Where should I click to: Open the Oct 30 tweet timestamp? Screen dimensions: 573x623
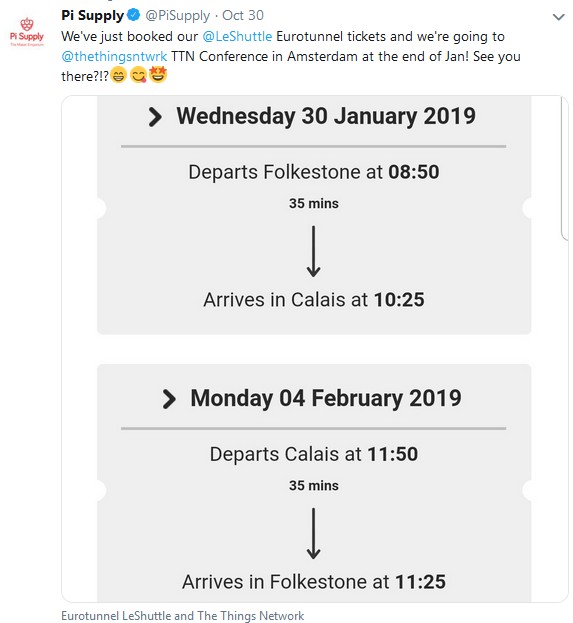(x=243, y=15)
